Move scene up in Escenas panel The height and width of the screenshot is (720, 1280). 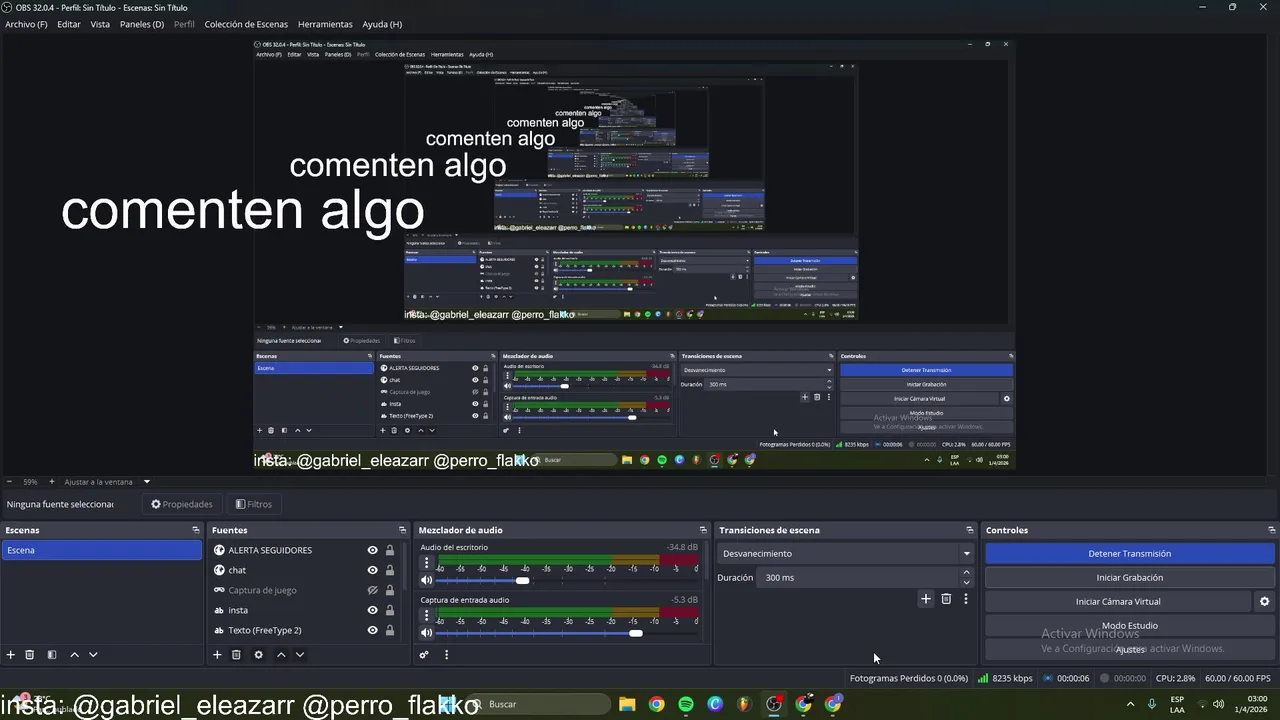pyautogui.click(x=74, y=655)
